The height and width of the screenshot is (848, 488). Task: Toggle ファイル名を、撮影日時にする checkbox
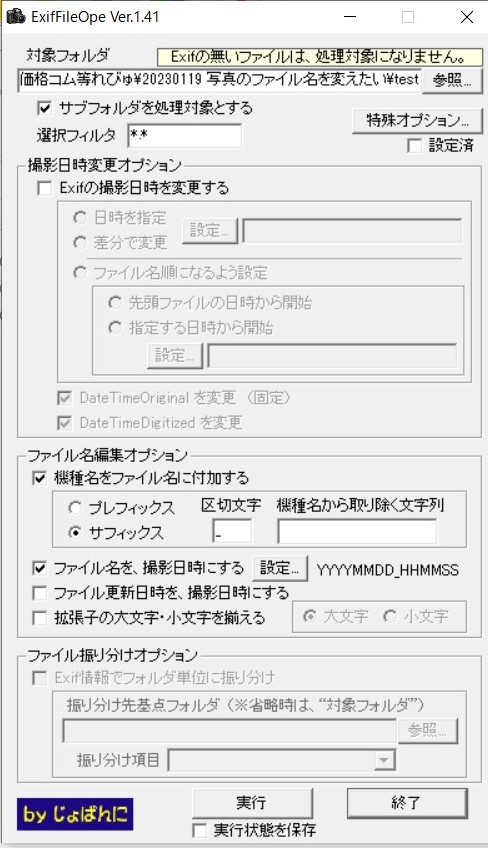pos(40,568)
